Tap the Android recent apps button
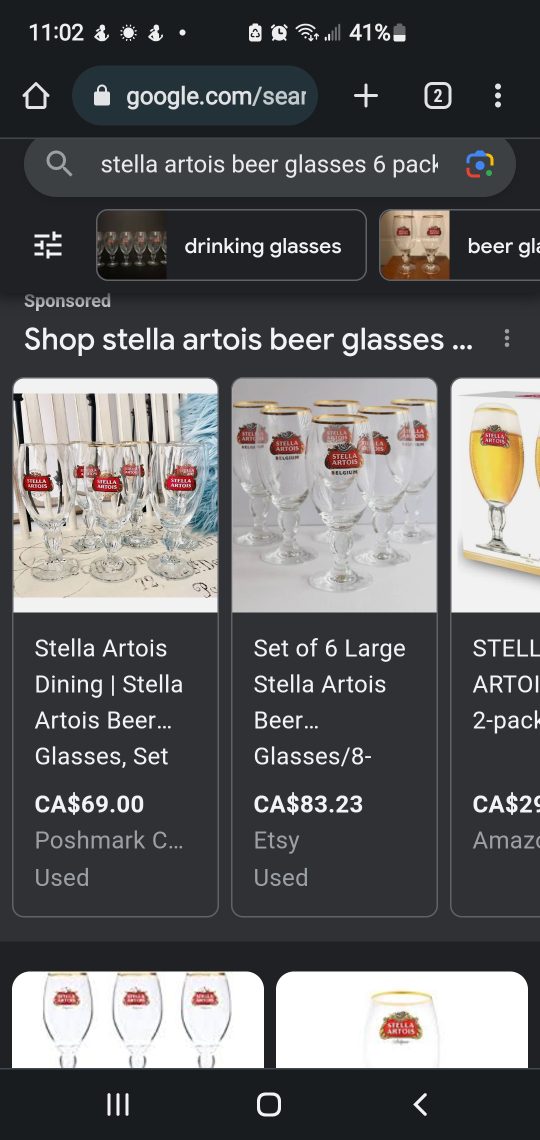Screen dimensions: 540x1140 pos(118,1104)
